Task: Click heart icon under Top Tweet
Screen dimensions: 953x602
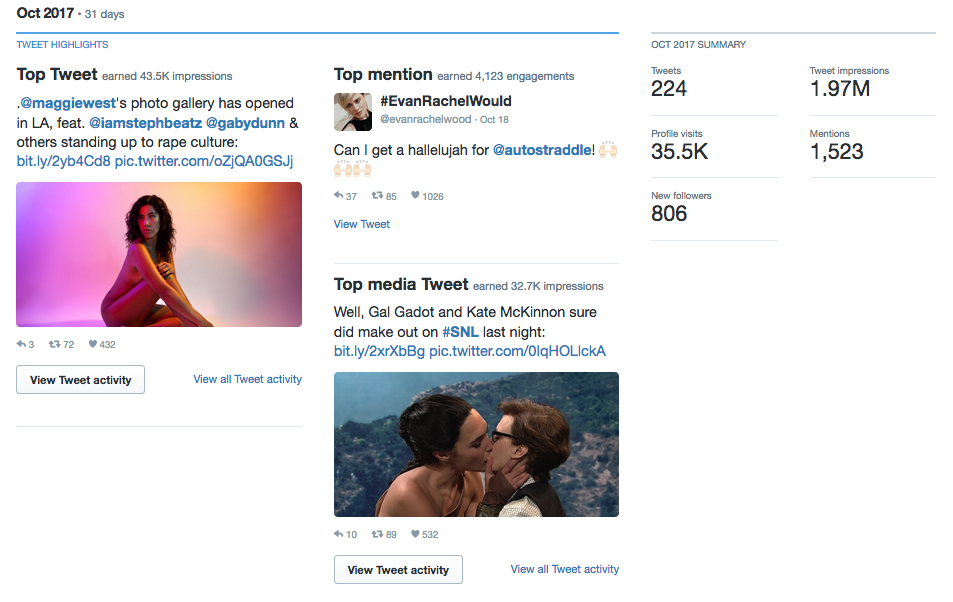Action: tap(93, 345)
